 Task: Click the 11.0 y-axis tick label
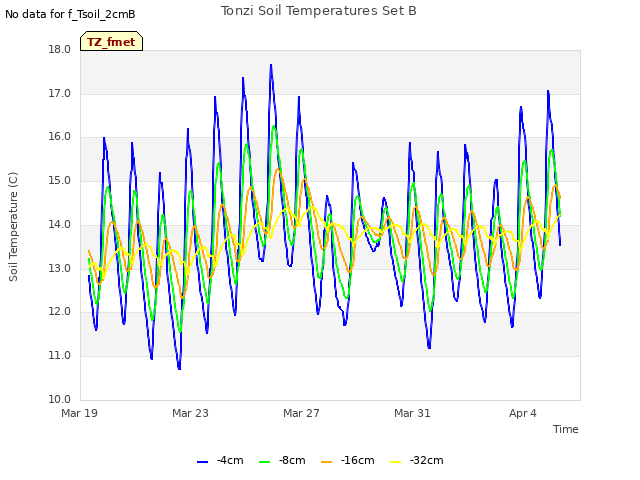pyautogui.click(x=60, y=356)
